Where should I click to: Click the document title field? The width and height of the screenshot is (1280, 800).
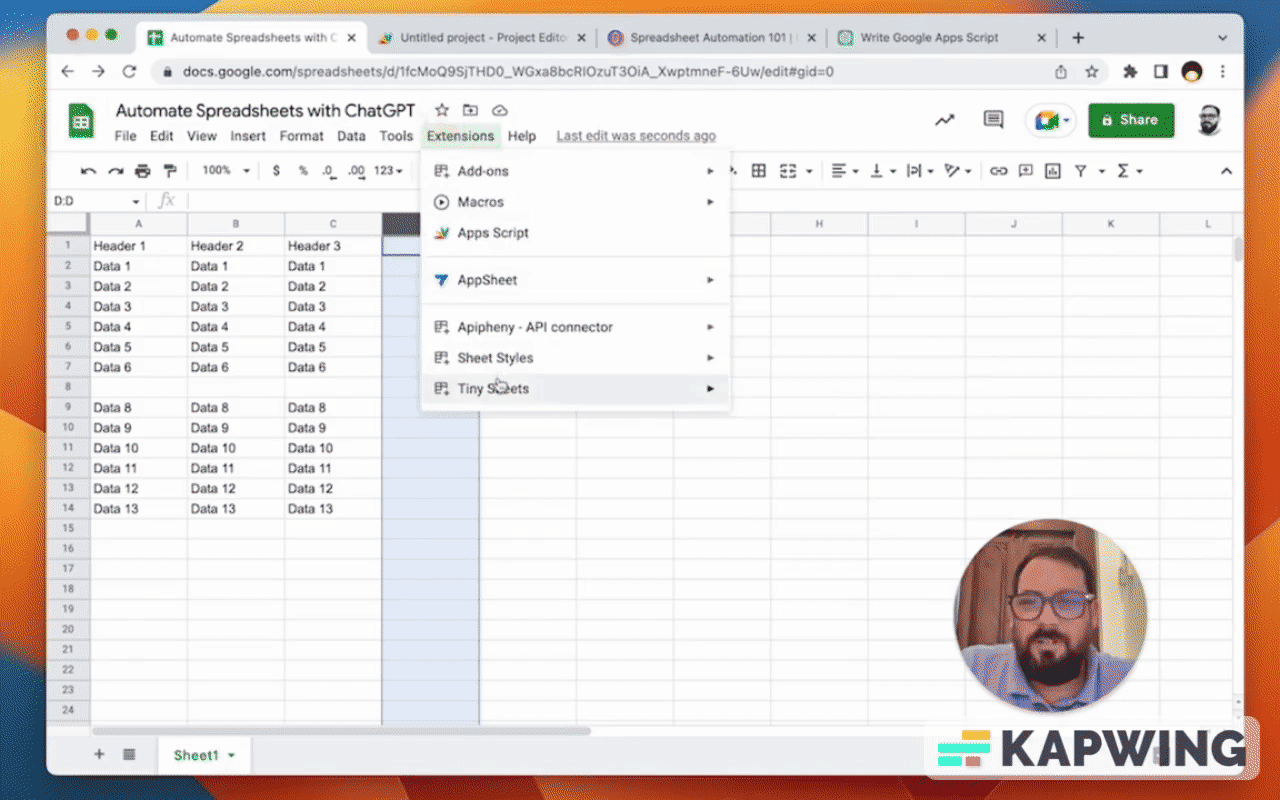click(265, 110)
